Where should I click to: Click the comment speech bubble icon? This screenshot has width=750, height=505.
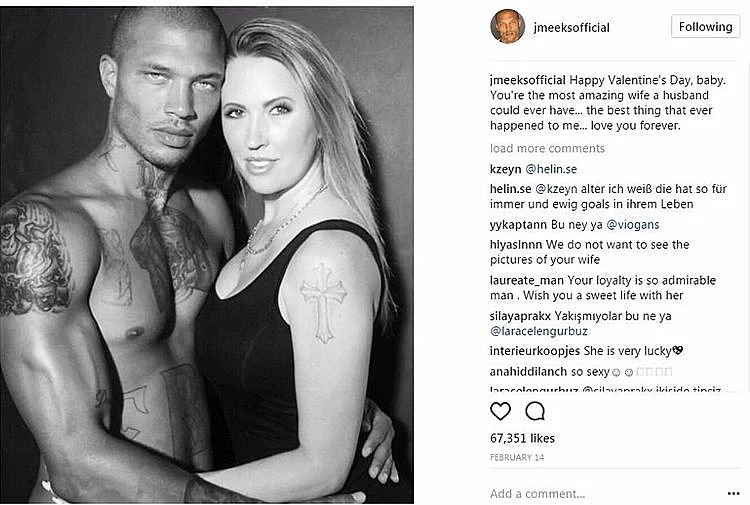tap(535, 411)
